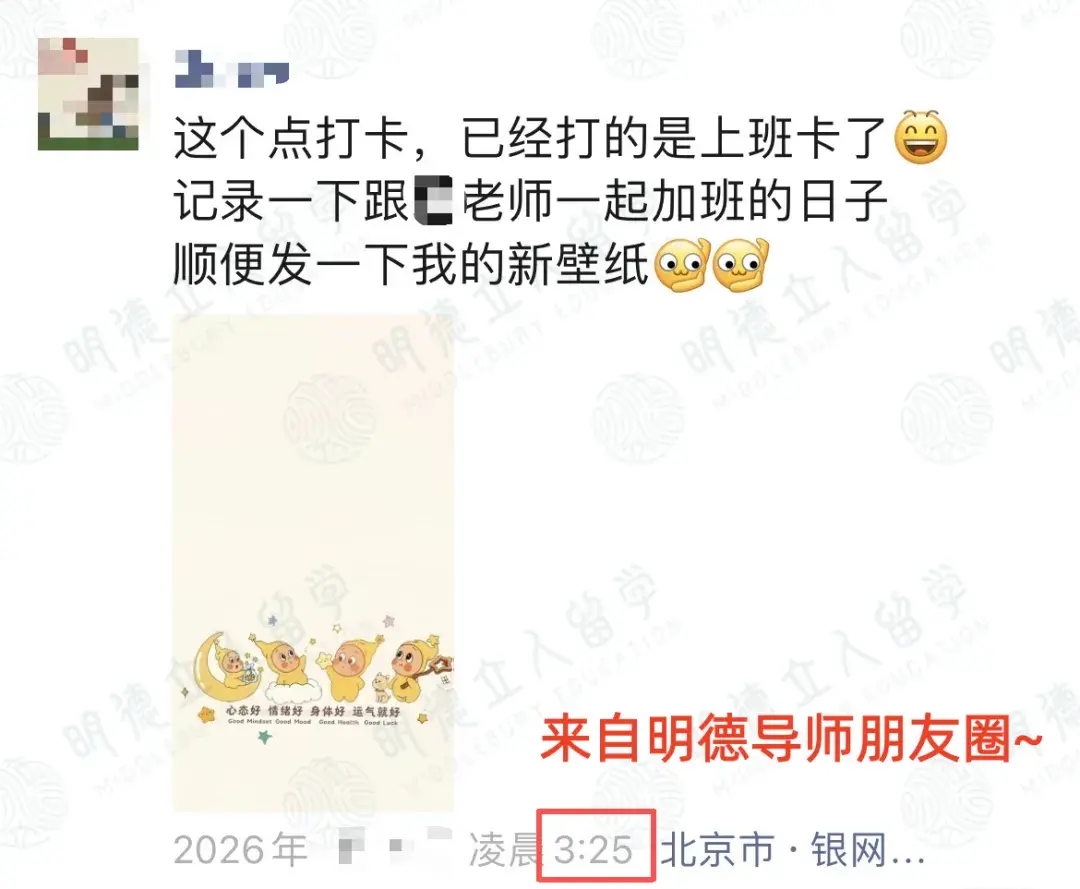The height and width of the screenshot is (889, 1080).
Task: Click the red 来自明德导师朋友圈~ caption
Action: (791, 739)
